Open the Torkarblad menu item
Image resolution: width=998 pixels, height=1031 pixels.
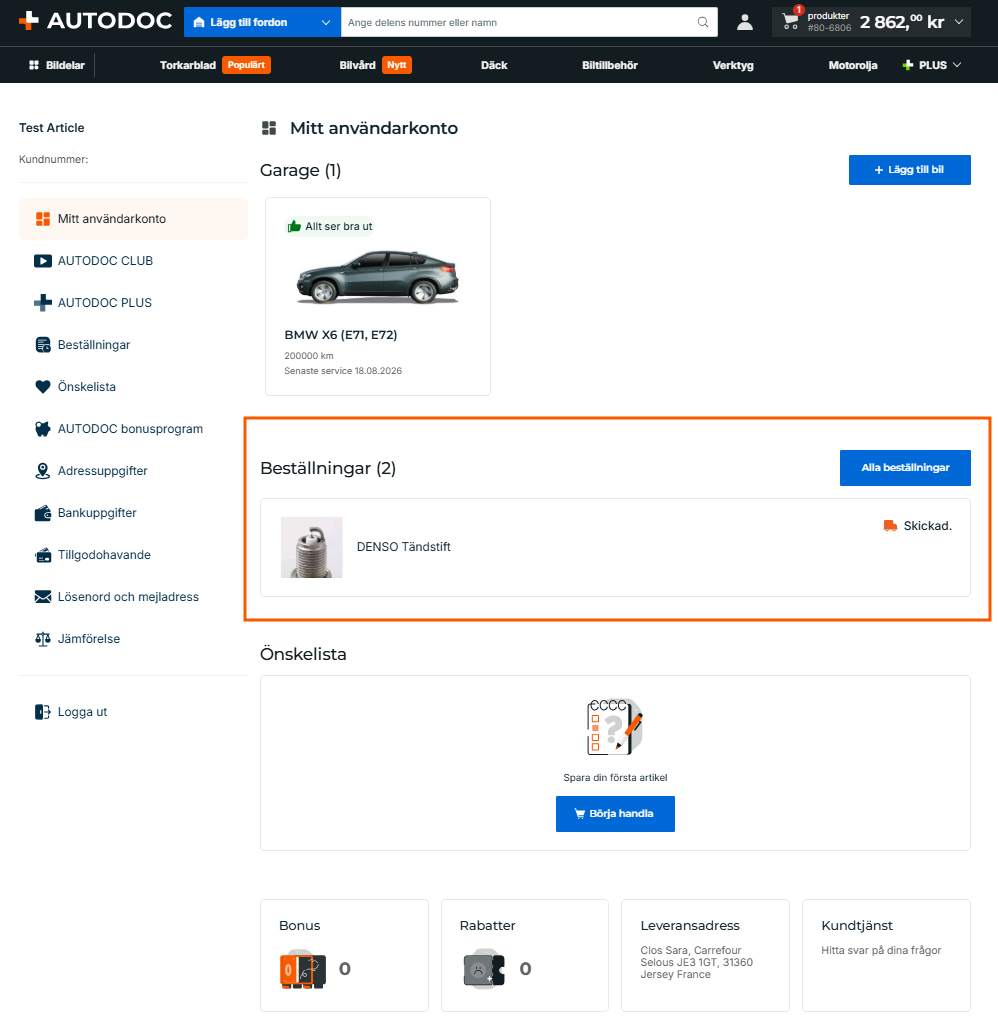(x=188, y=65)
